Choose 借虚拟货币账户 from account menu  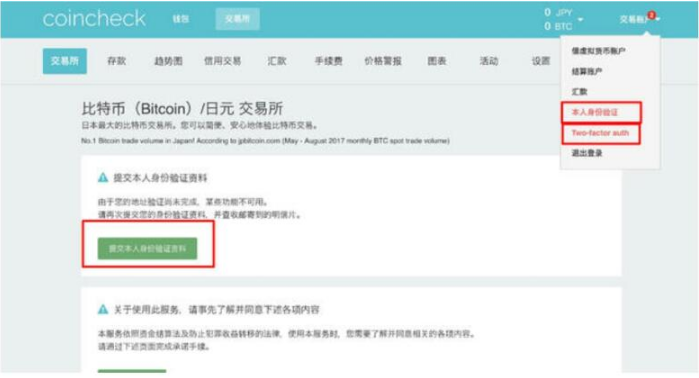click(x=598, y=51)
